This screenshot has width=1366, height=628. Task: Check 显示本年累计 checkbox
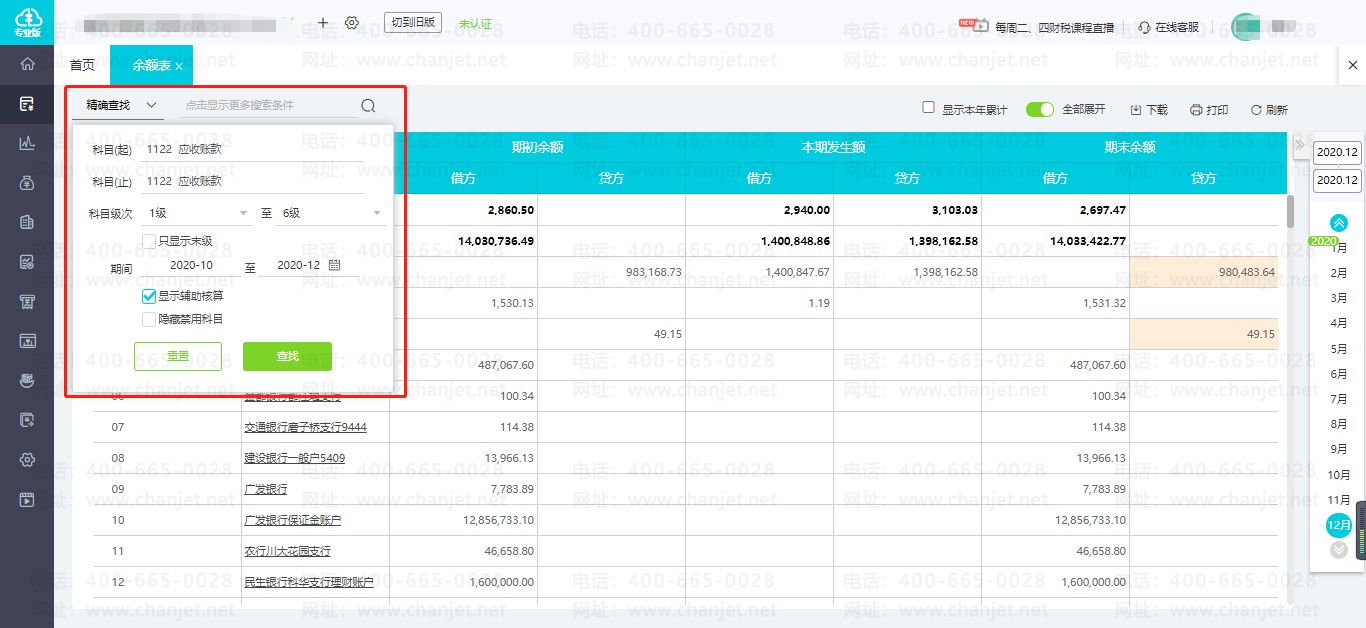point(929,107)
